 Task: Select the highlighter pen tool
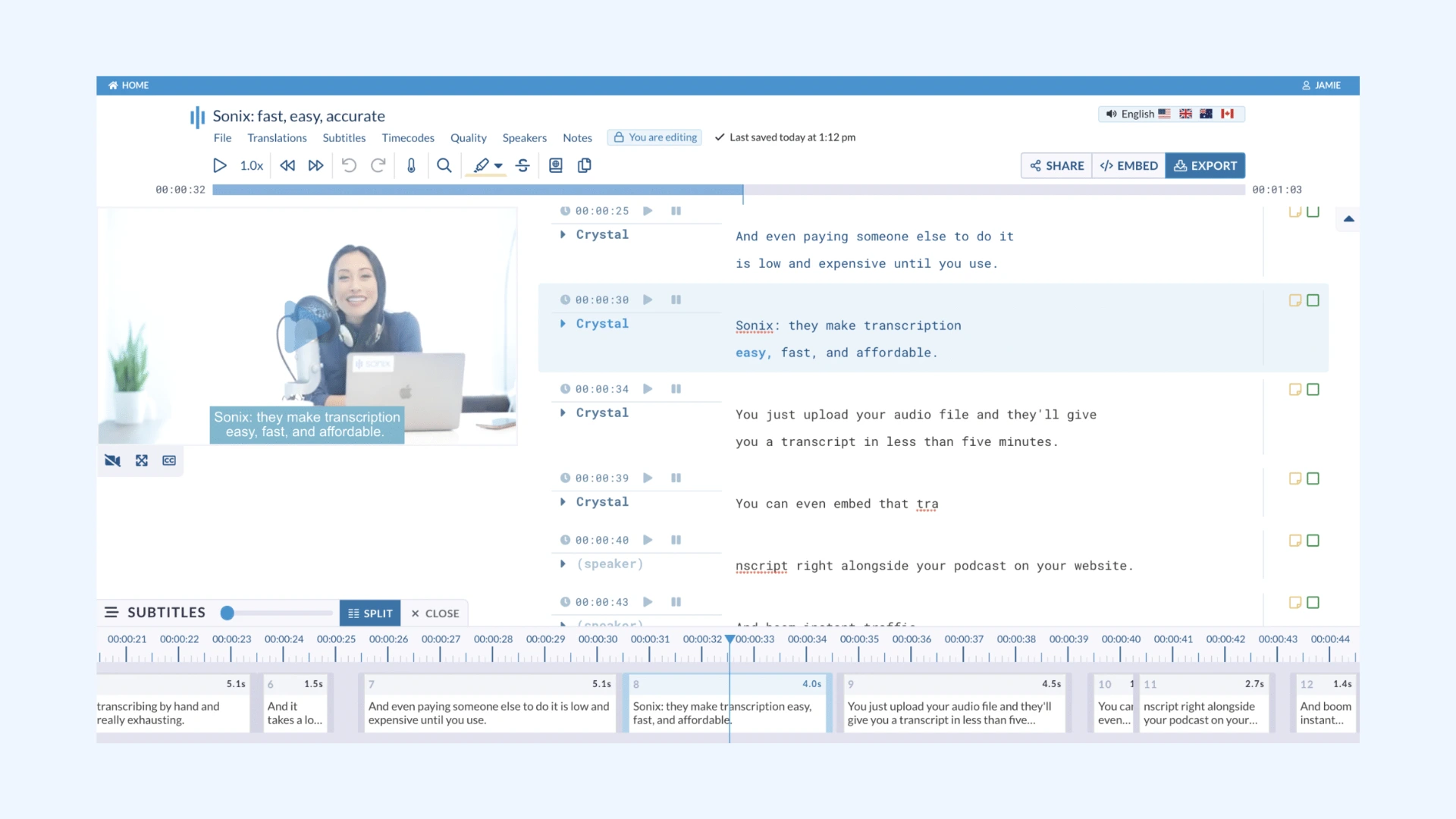(x=482, y=165)
